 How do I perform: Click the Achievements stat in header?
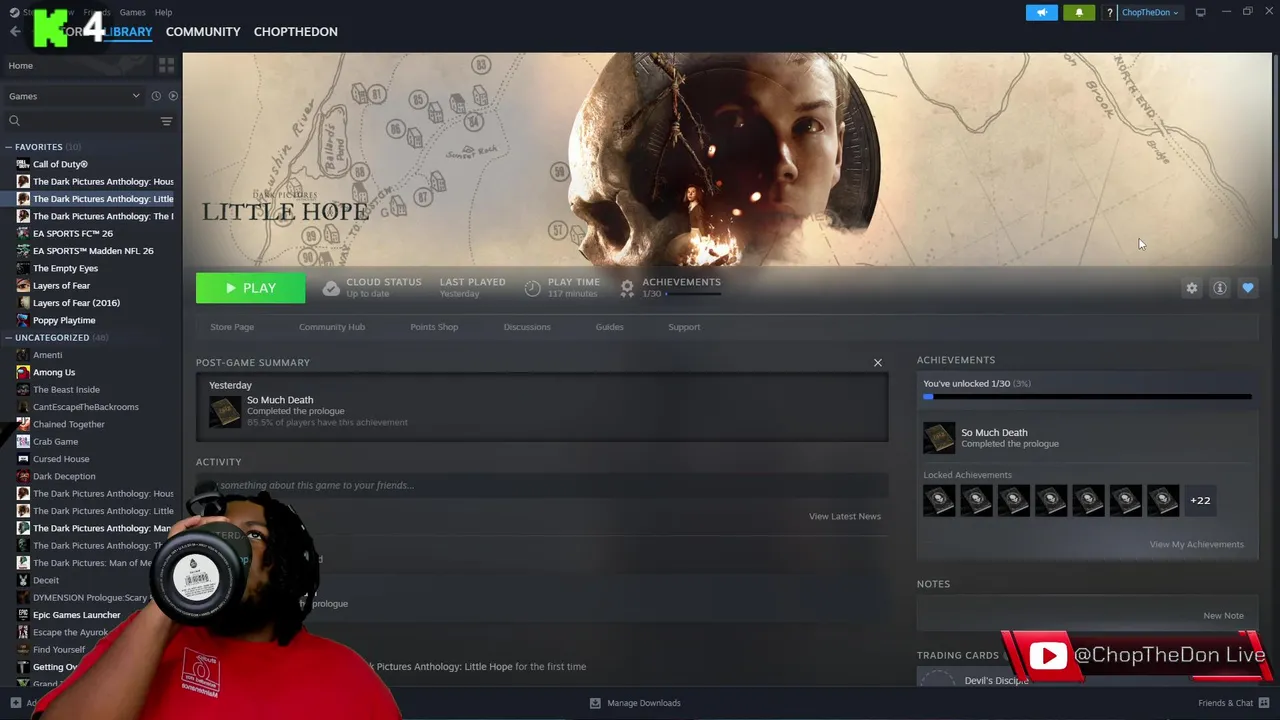(x=670, y=288)
